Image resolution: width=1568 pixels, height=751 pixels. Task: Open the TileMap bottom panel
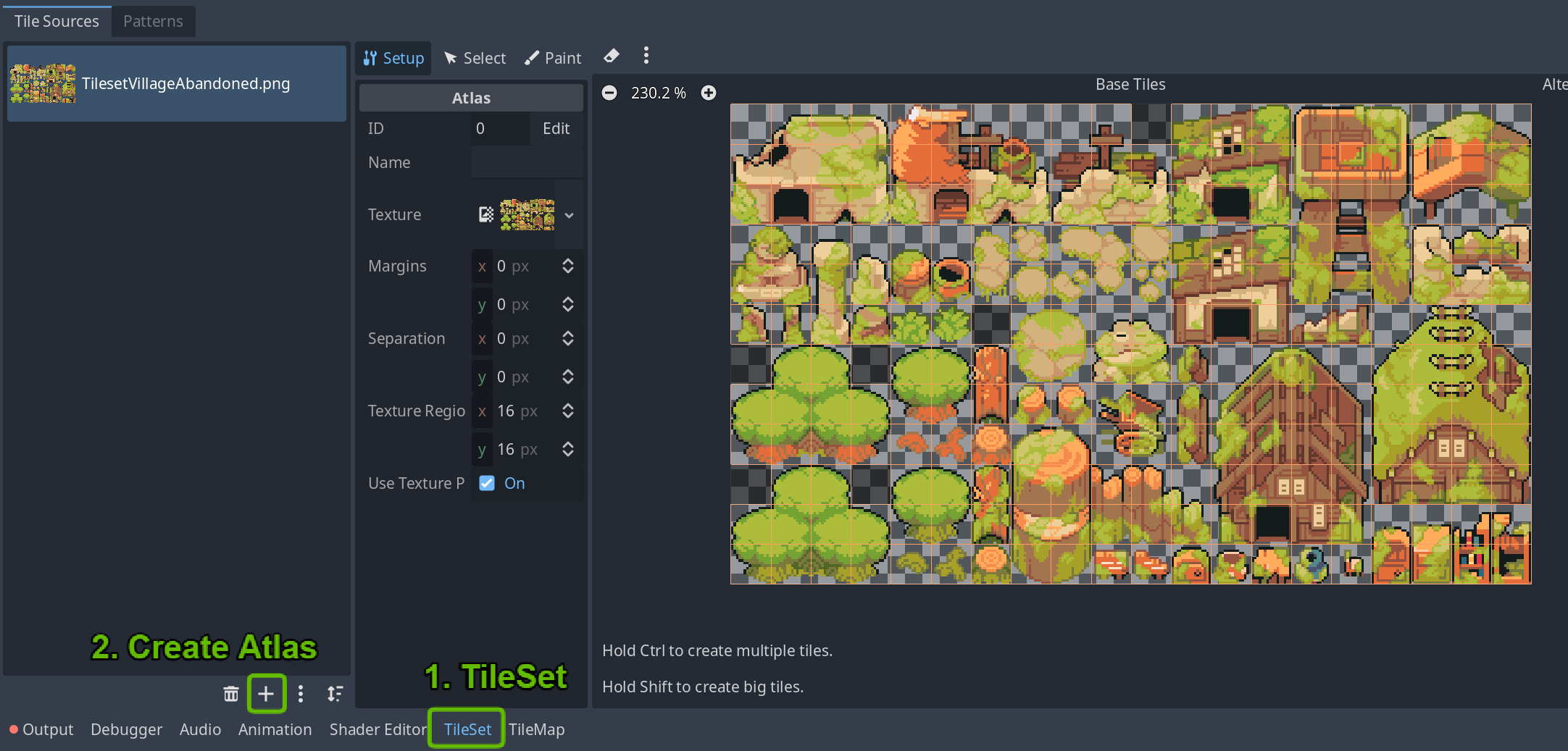click(x=536, y=729)
